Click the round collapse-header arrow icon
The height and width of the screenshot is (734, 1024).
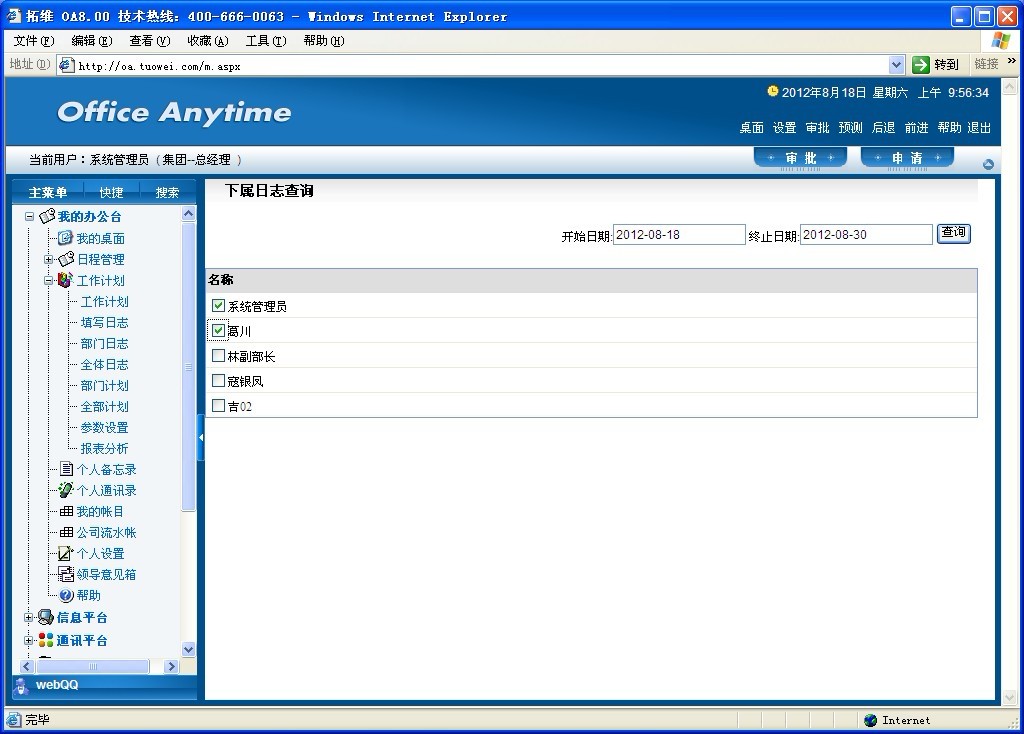click(988, 164)
